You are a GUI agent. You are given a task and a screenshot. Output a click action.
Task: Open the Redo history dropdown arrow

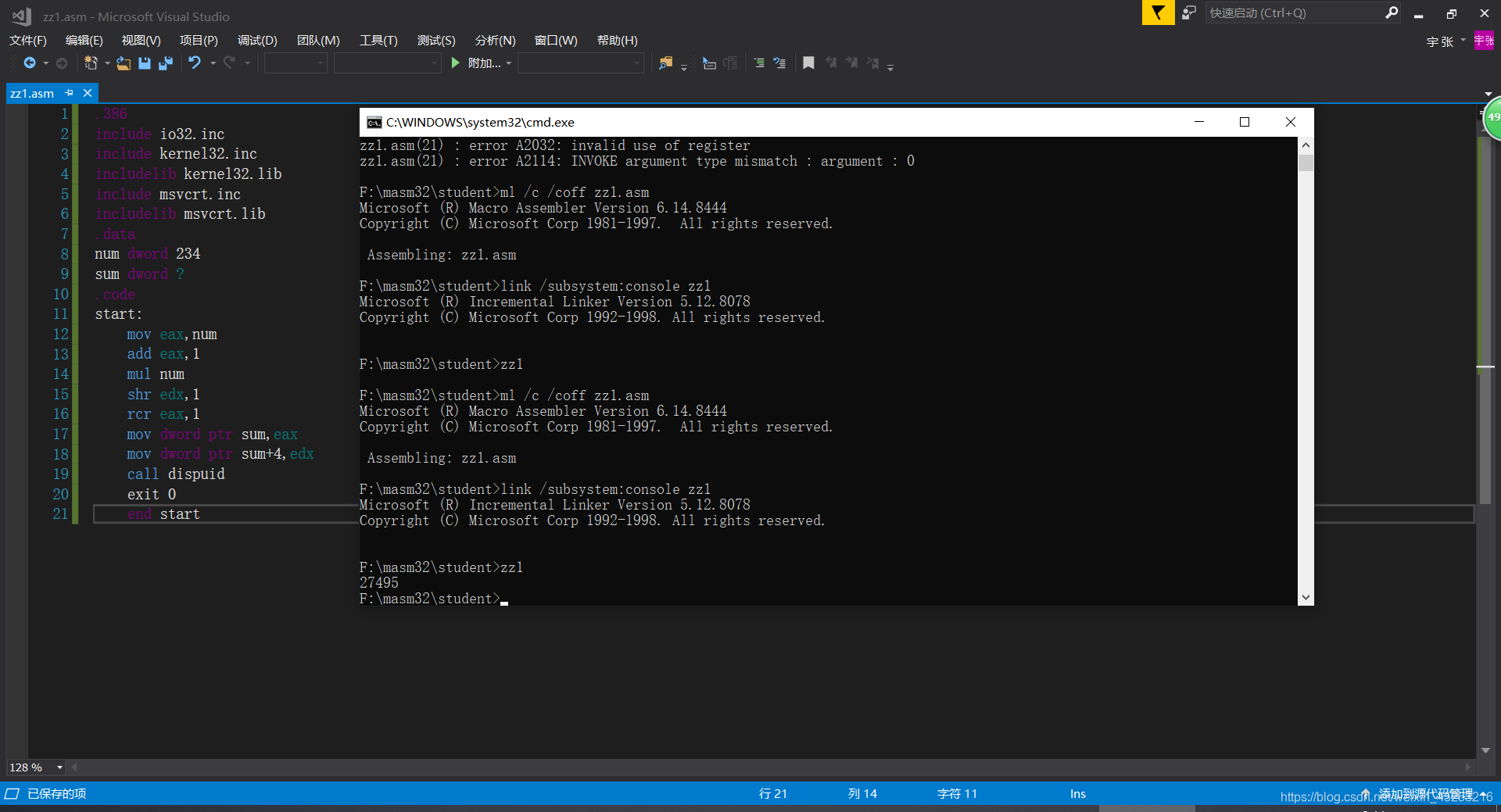(x=247, y=63)
